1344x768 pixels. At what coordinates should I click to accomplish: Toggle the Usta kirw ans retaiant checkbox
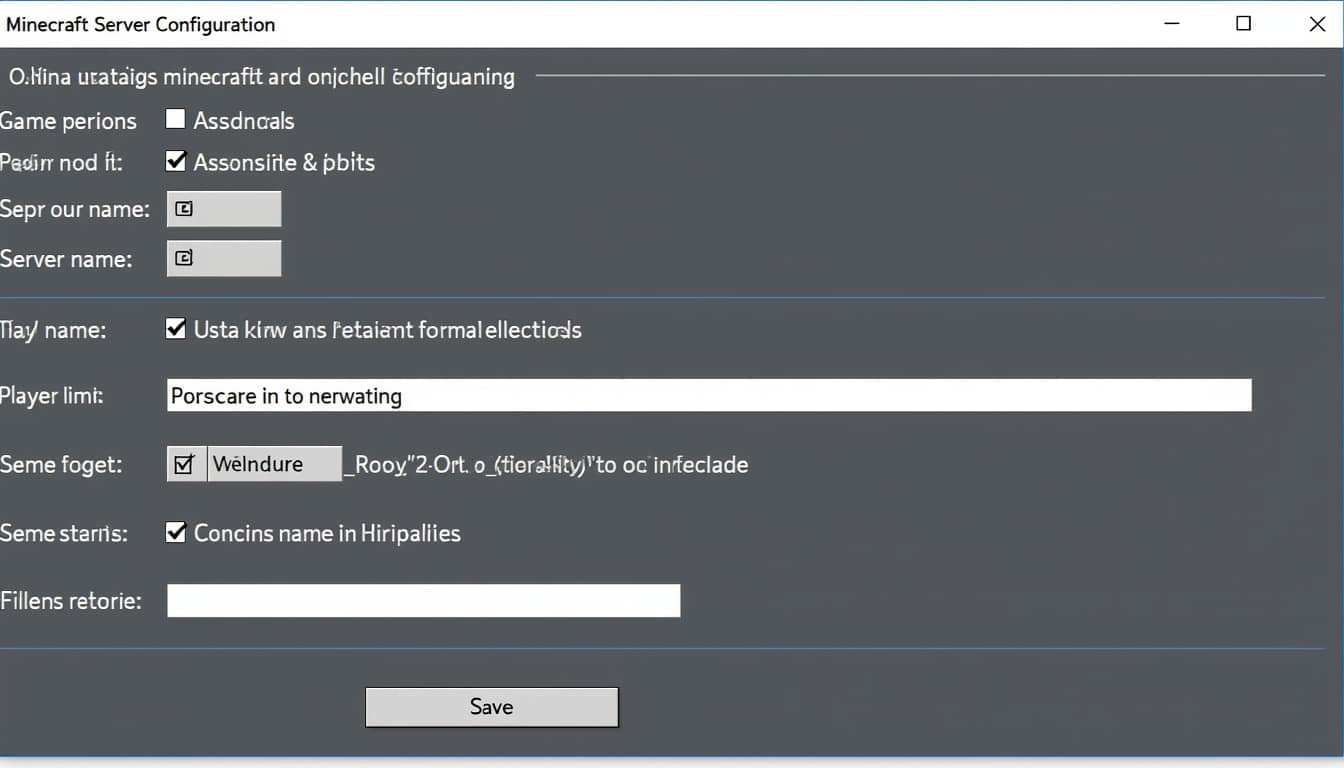[x=176, y=329]
